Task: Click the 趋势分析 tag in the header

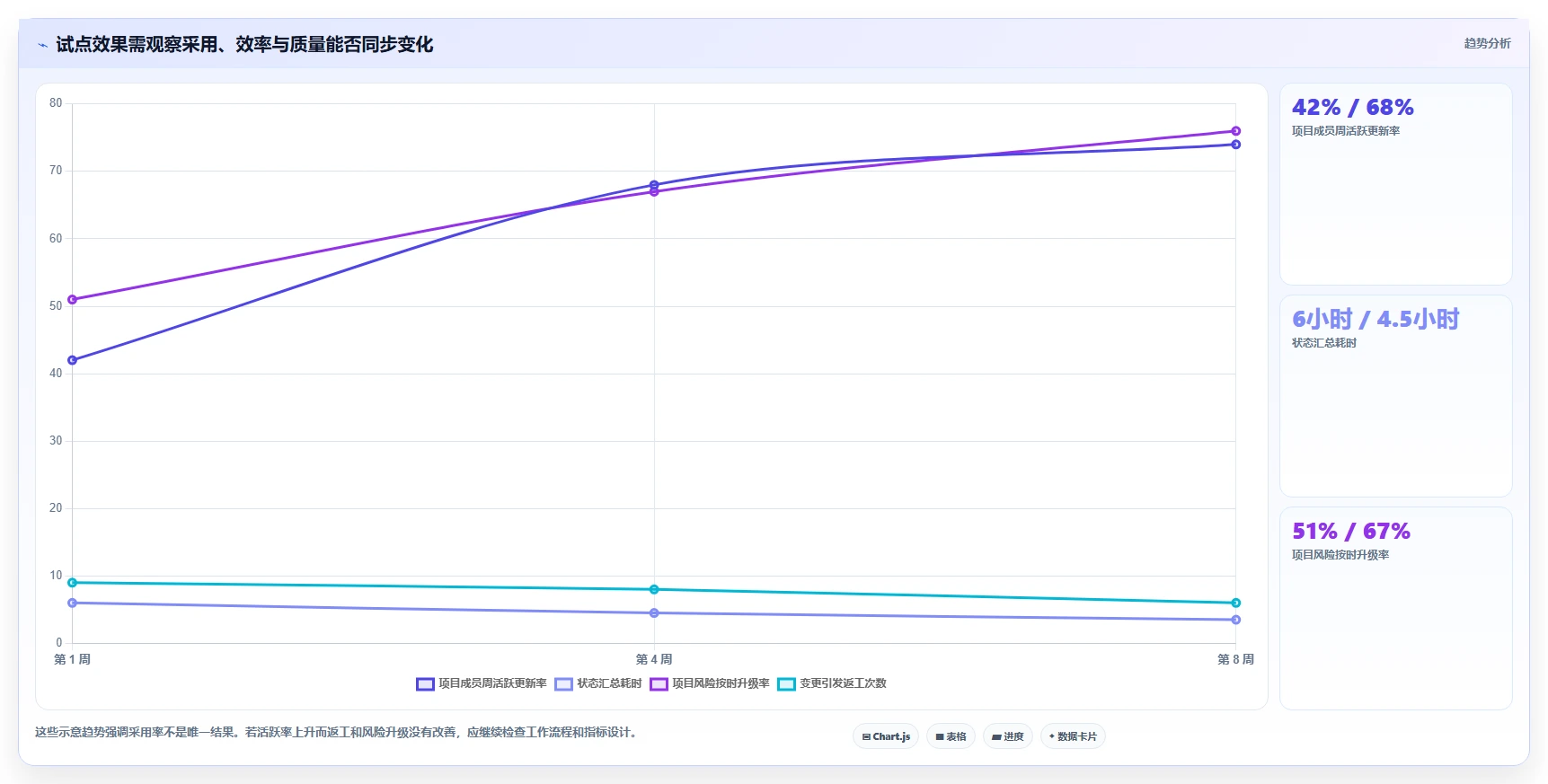Action: (1487, 43)
